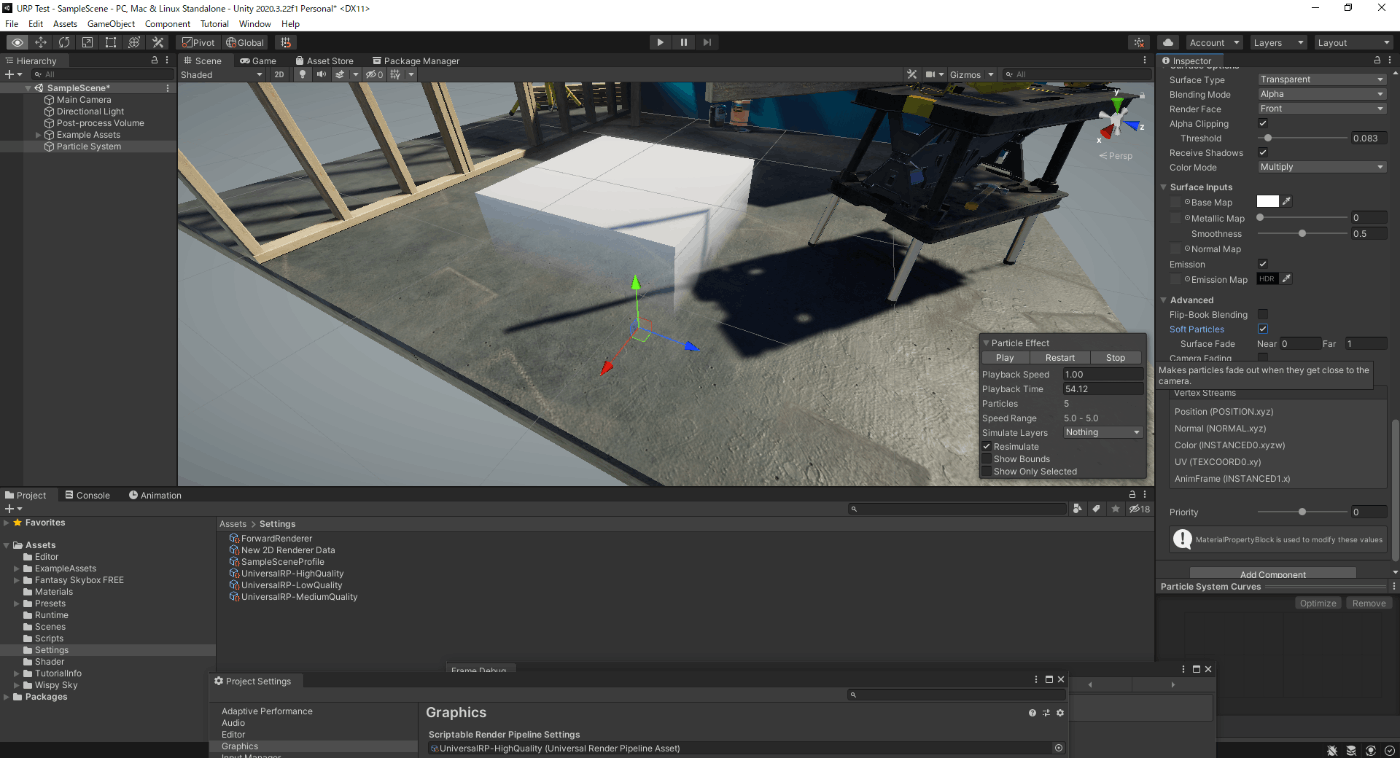Image resolution: width=1400 pixels, height=758 pixels.
Task: Toggle Global handle rotation button
Action: pyautogui.click(x=245, y=43)
